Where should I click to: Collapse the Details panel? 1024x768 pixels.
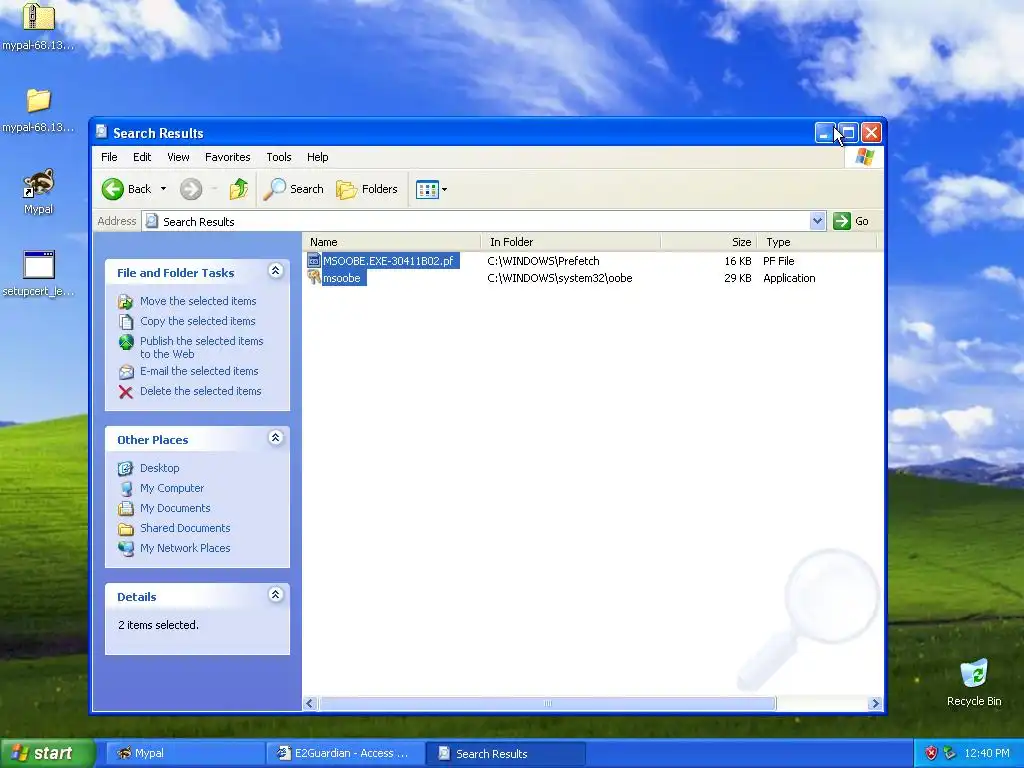pos(276,595)
